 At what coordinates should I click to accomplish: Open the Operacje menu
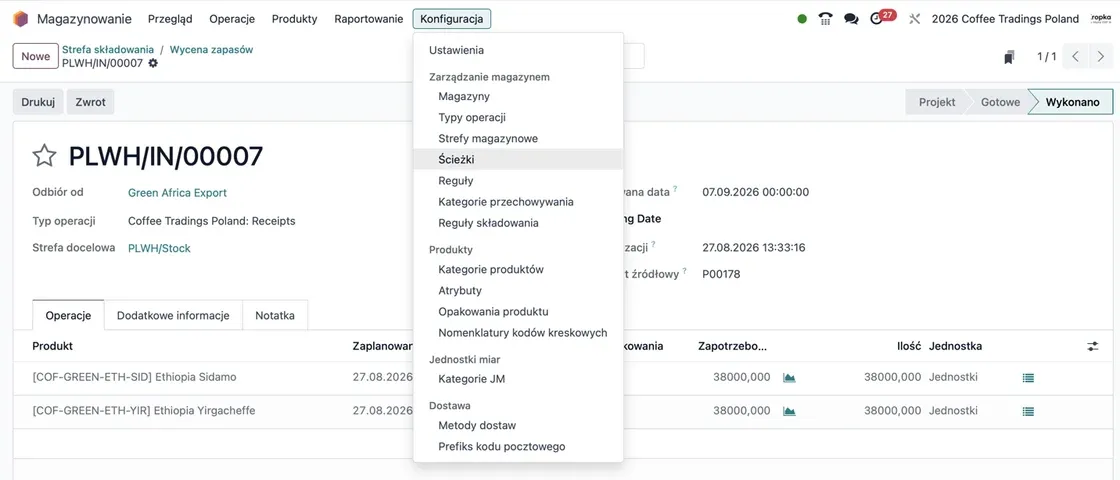pos(232,19)
